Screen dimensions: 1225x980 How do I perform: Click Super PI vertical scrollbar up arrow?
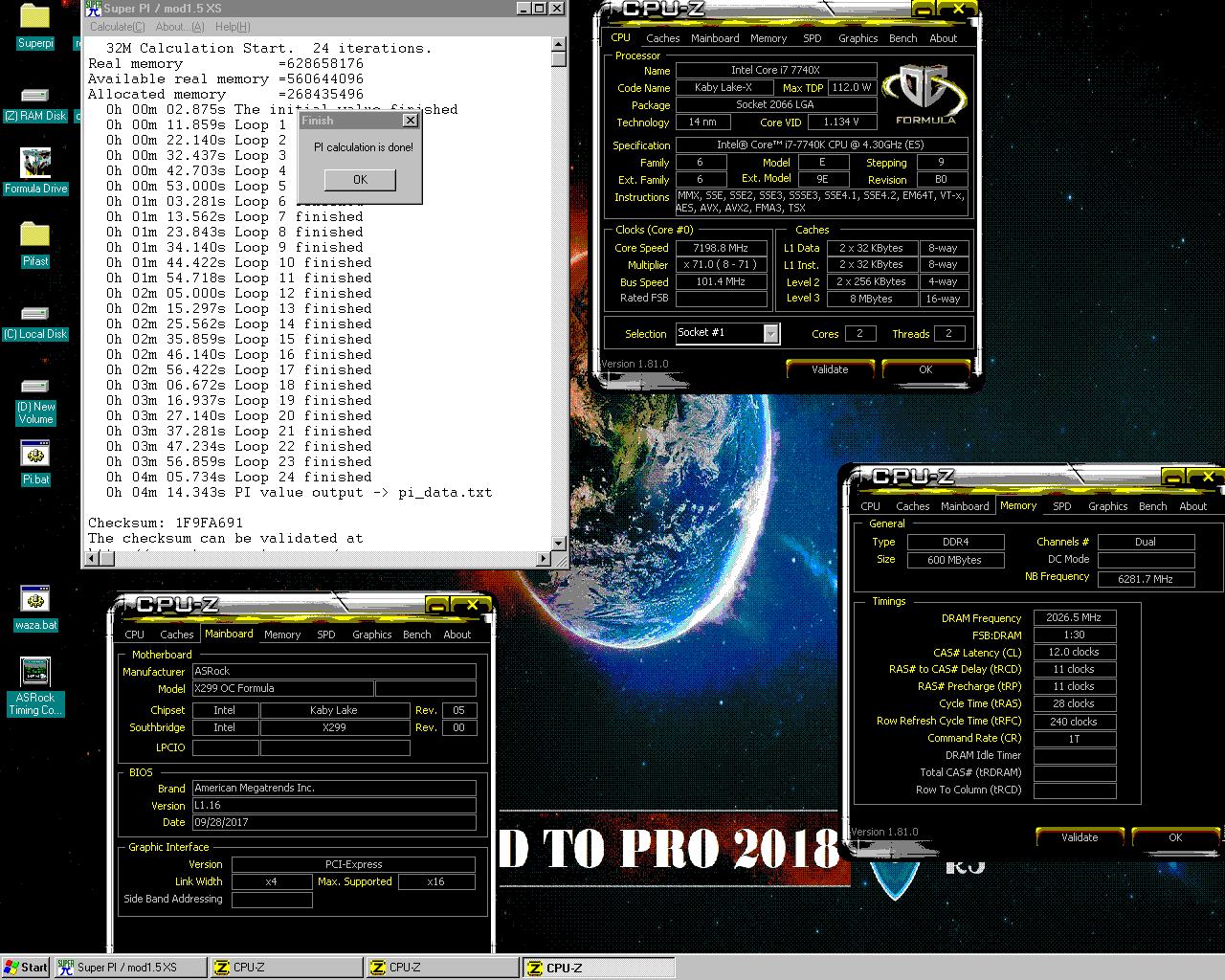[x=560, y=46]
